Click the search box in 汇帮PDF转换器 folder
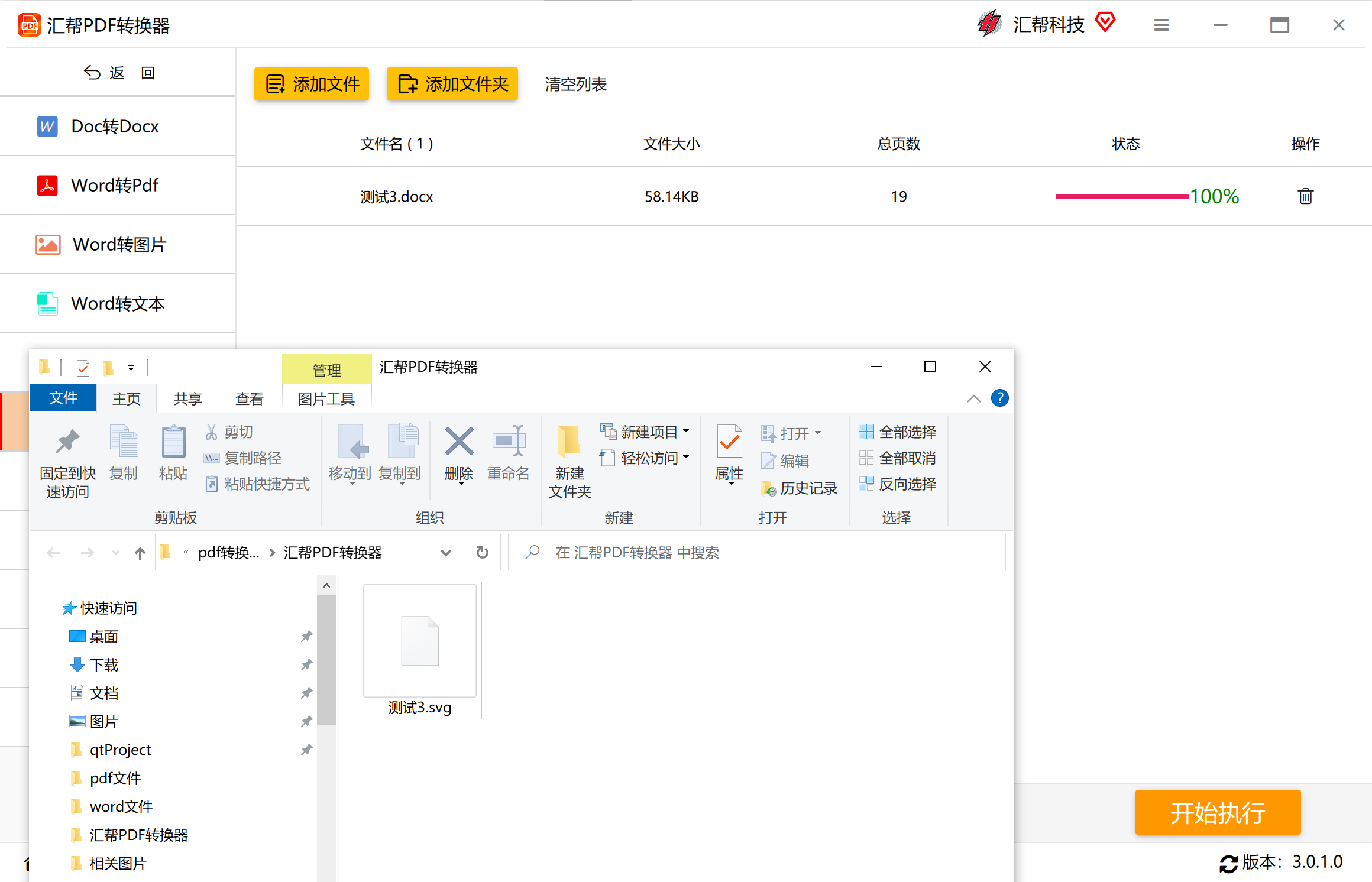Screen dimensions: 1372x882 click(x=757, y=552)
